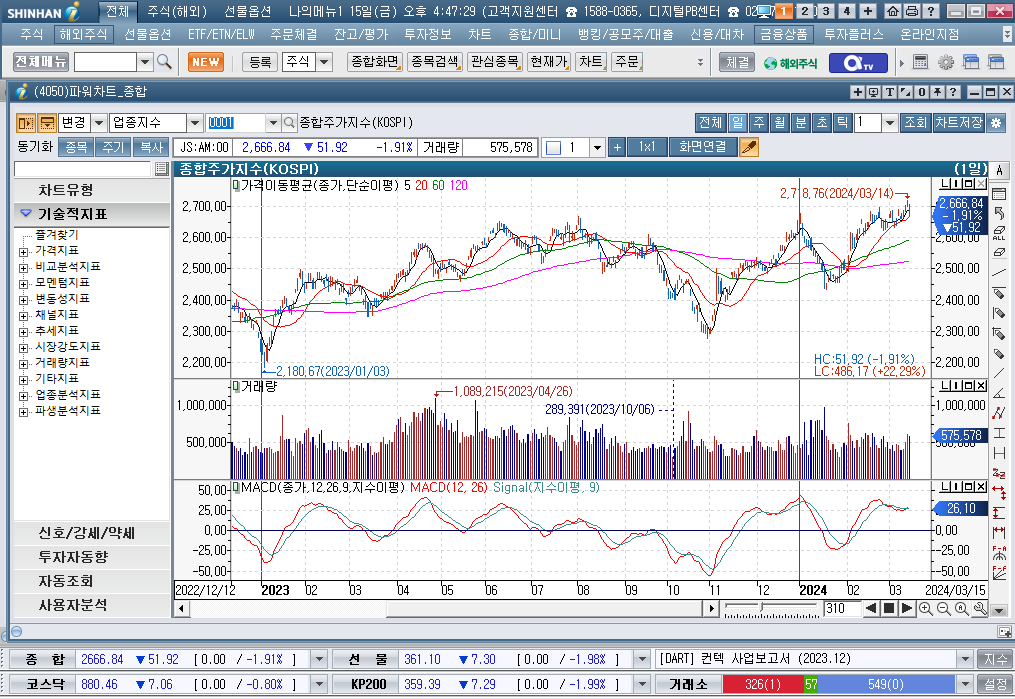Screen dimensions: 1015x699
Task: Click the indicator search input field
Action: point(82,170)
